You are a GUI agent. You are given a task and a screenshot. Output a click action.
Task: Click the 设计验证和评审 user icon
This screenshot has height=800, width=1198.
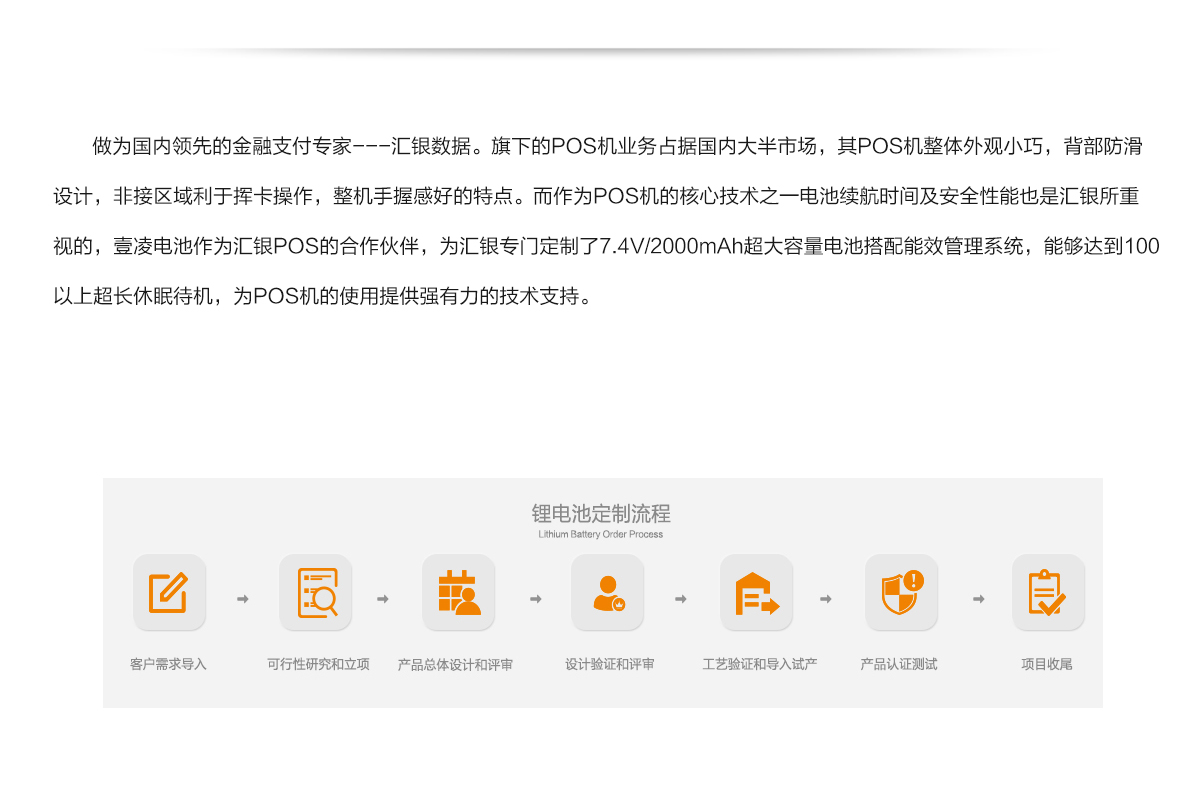(x=608, y=592)
